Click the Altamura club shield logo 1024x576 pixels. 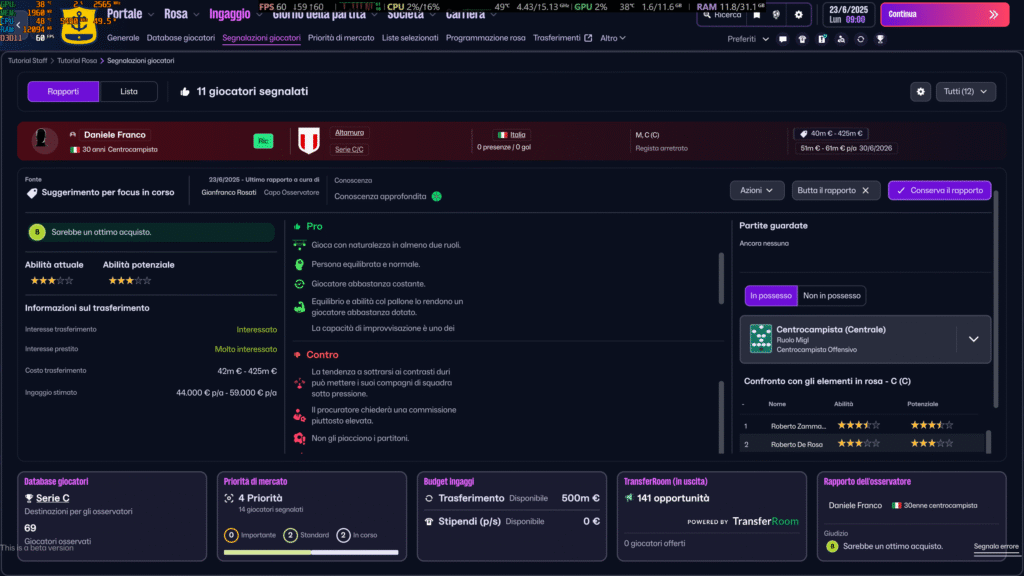click(x=308, y=141)
